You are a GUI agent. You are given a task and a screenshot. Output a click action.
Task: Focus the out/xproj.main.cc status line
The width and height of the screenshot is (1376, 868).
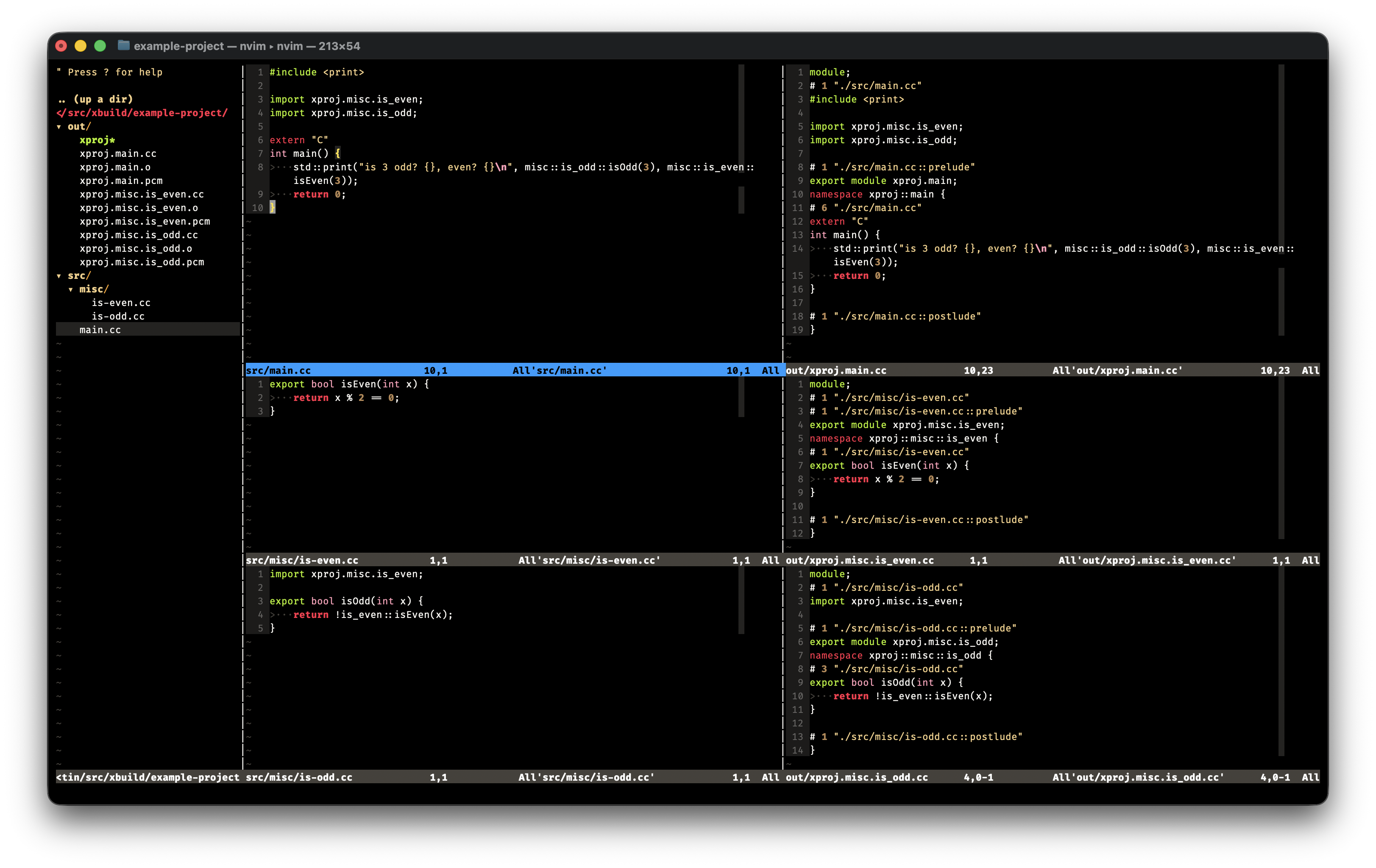[1053, 371]
